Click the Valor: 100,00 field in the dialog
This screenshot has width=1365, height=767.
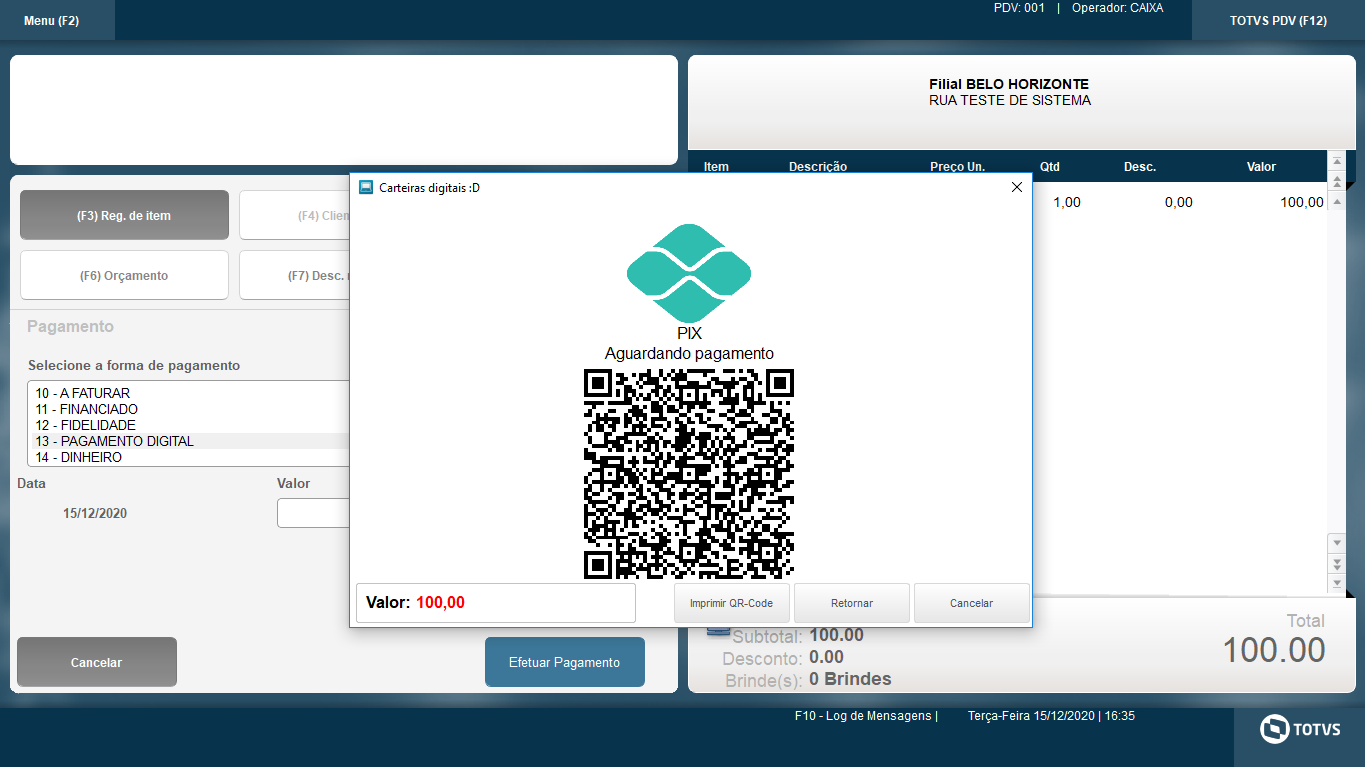point(496,603)
